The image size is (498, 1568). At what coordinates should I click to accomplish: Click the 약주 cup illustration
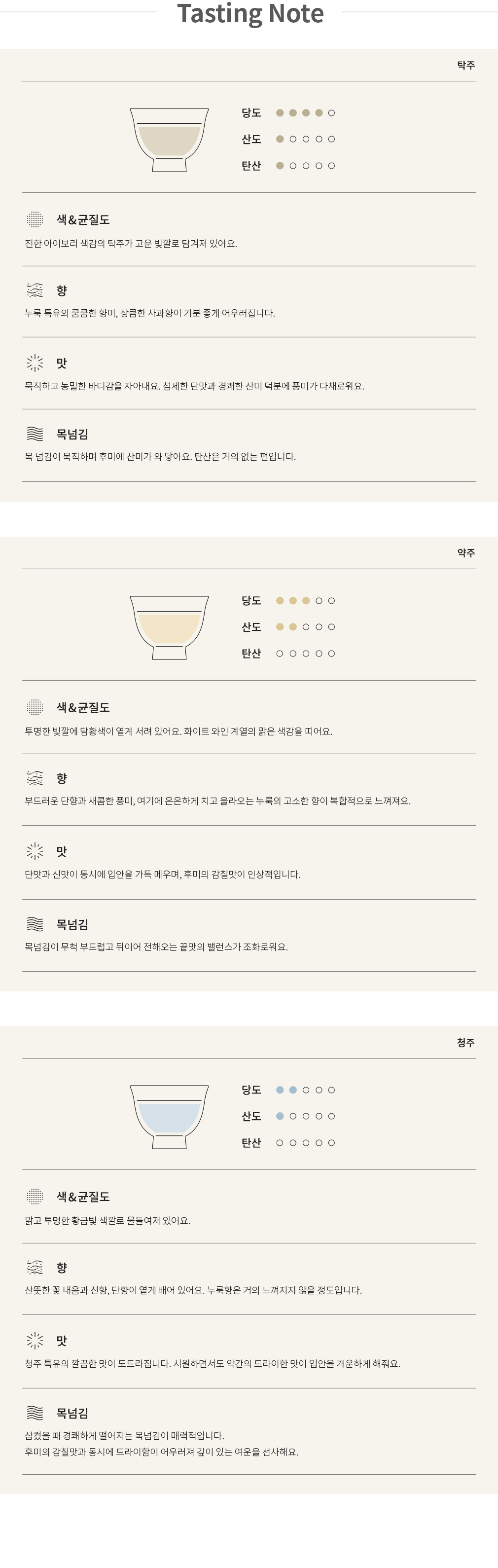[169, 627]
